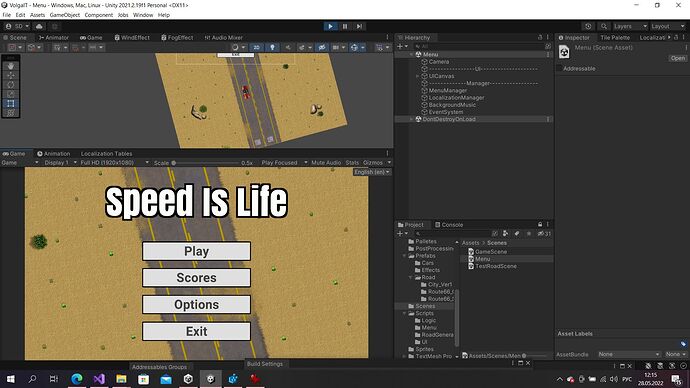Click the Scores button in game
Viewport: 690px width, 388px height.
[196, 278]
